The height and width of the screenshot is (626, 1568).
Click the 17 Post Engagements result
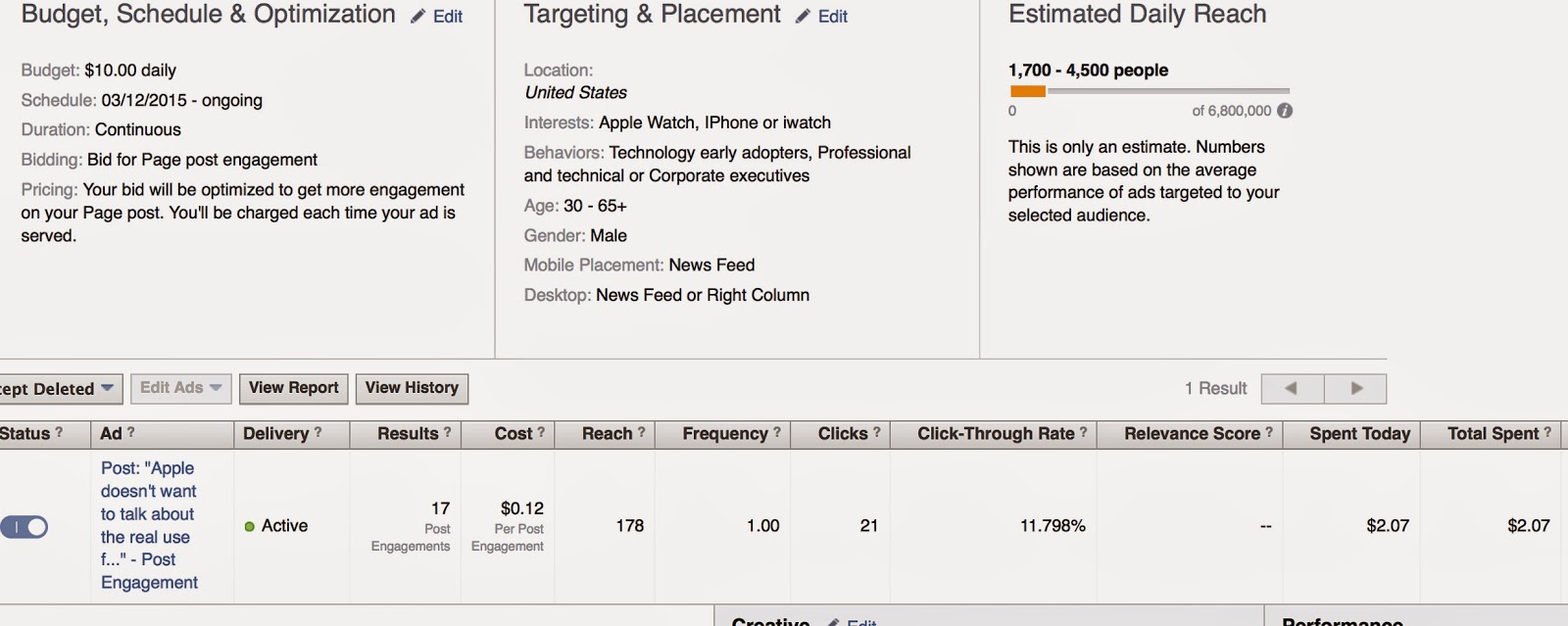click(411, 527)
